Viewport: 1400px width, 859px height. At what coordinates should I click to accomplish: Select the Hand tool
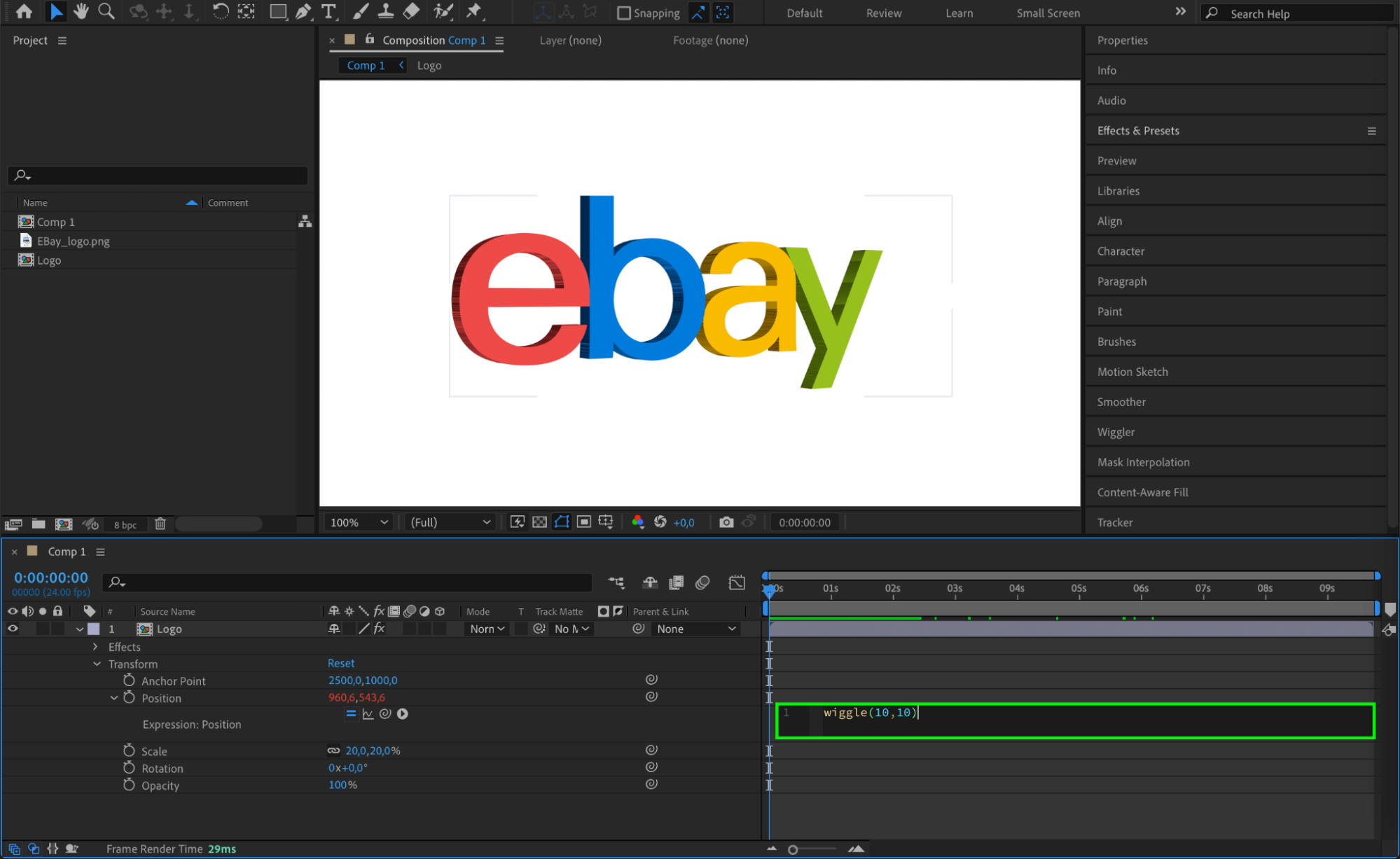click(x=81, y=11)
